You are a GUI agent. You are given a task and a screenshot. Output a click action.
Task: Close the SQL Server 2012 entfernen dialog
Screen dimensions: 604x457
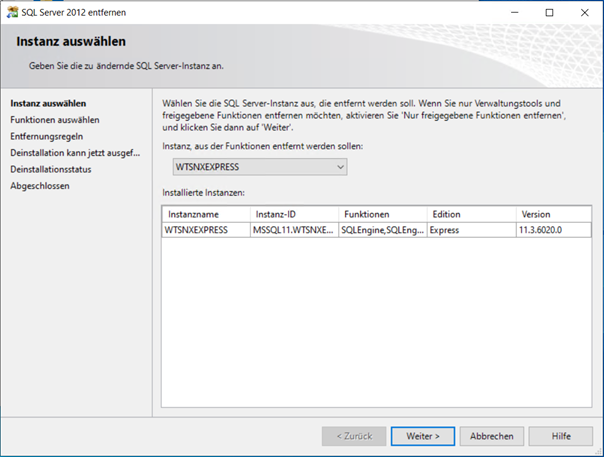(x=585, y=12)
